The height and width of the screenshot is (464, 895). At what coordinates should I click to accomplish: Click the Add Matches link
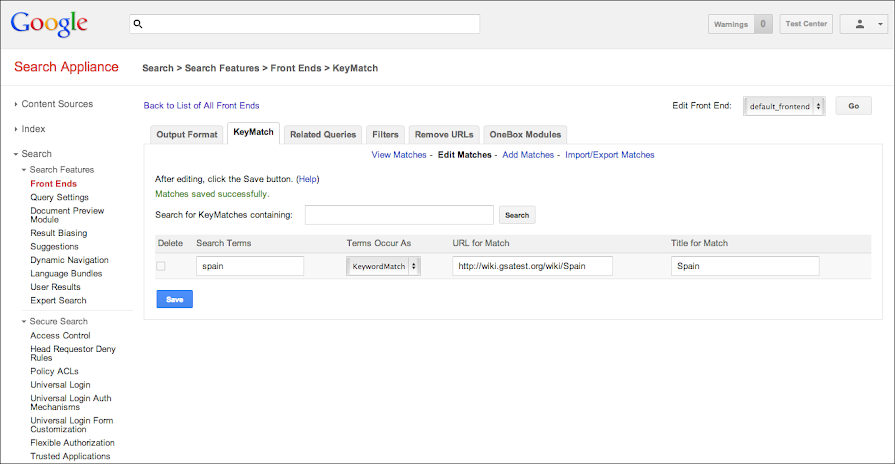pos(528,155)
